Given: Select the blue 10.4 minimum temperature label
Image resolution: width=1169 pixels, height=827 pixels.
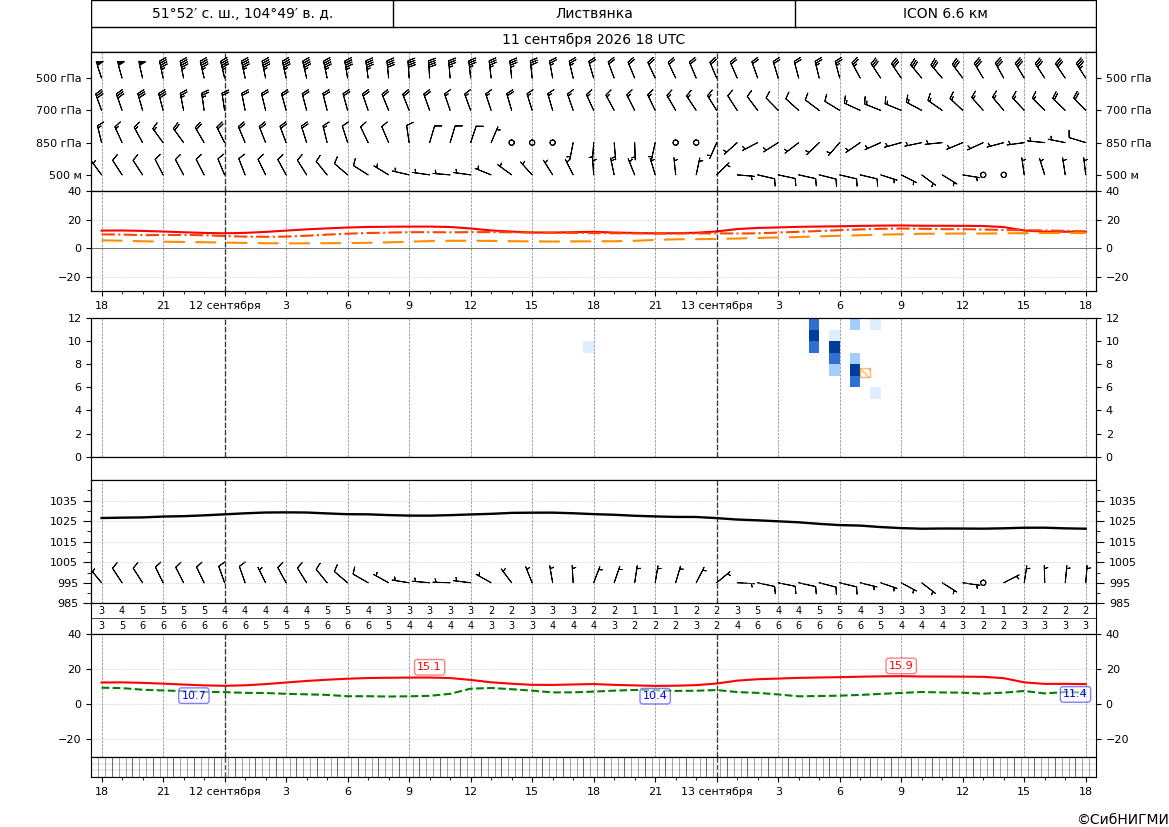Looking at the screenshot, I should [655, 696].
